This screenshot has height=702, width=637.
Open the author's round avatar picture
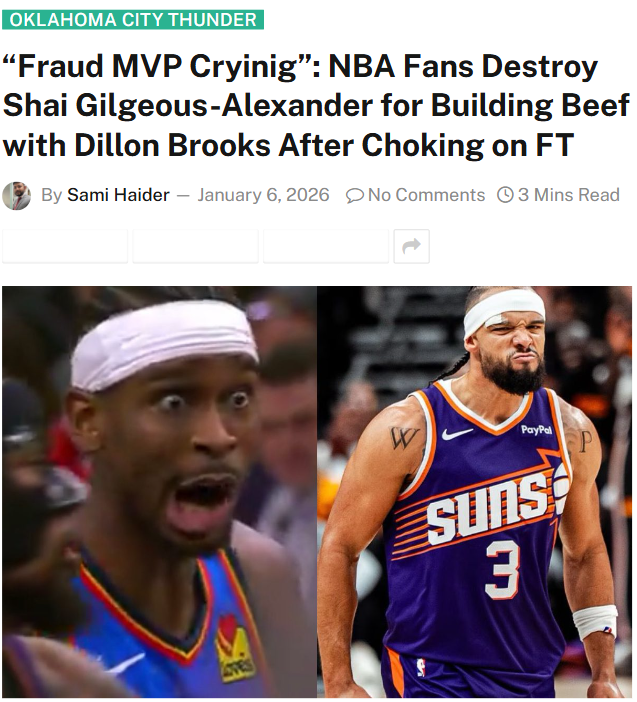click(17, 196)
